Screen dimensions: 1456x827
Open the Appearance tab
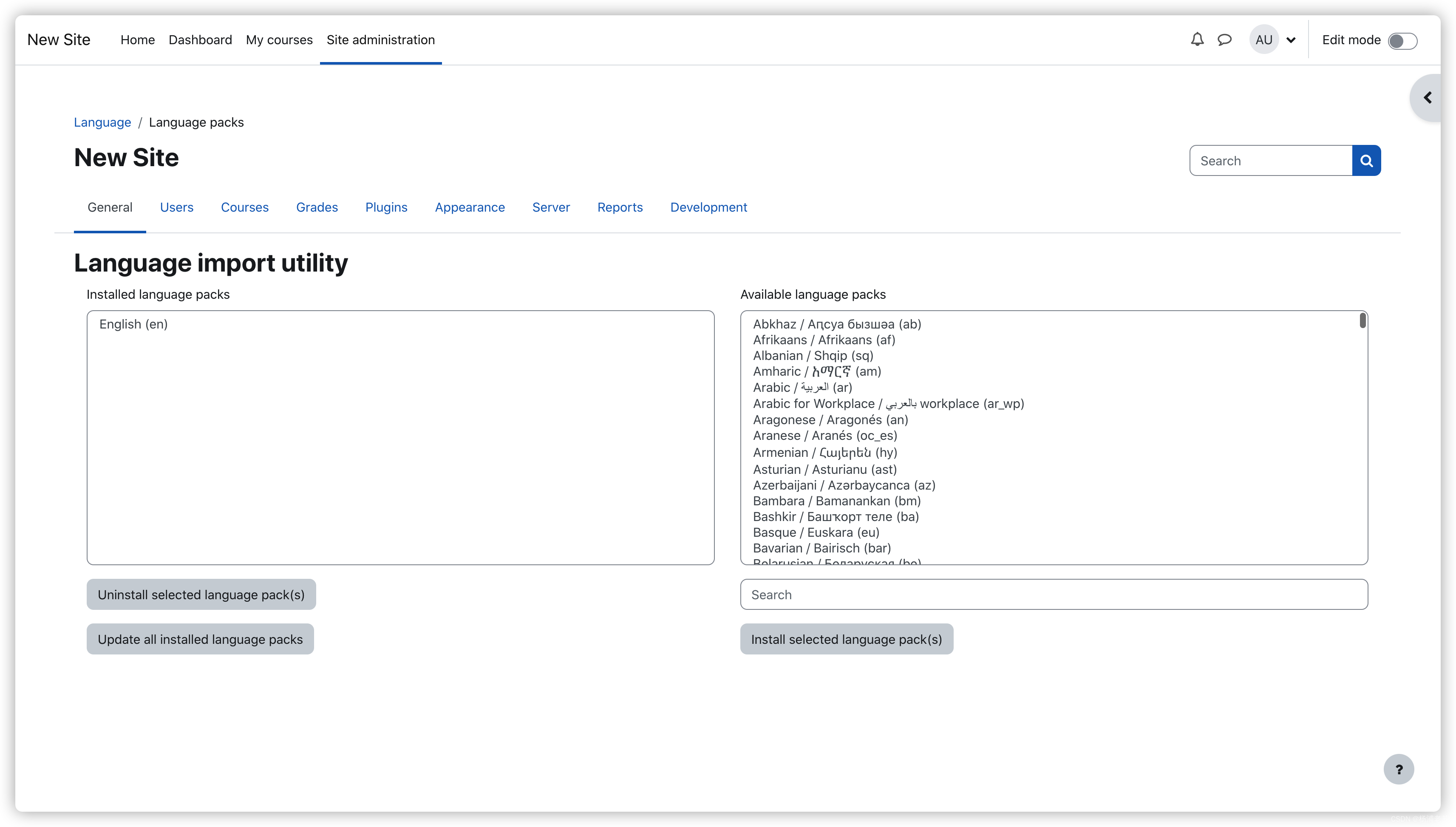(x=470, y=207)
